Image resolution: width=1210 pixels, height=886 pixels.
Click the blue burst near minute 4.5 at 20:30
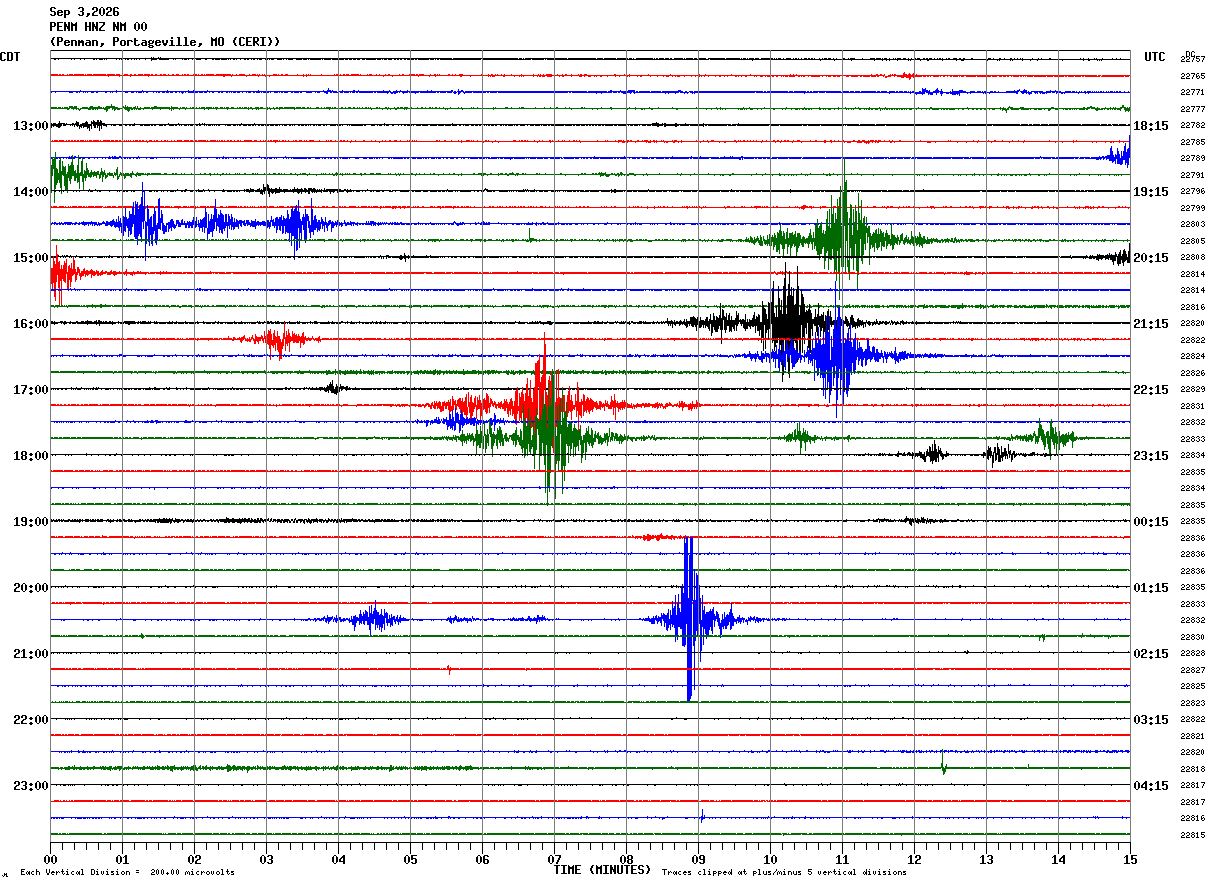tap(372, 619)
